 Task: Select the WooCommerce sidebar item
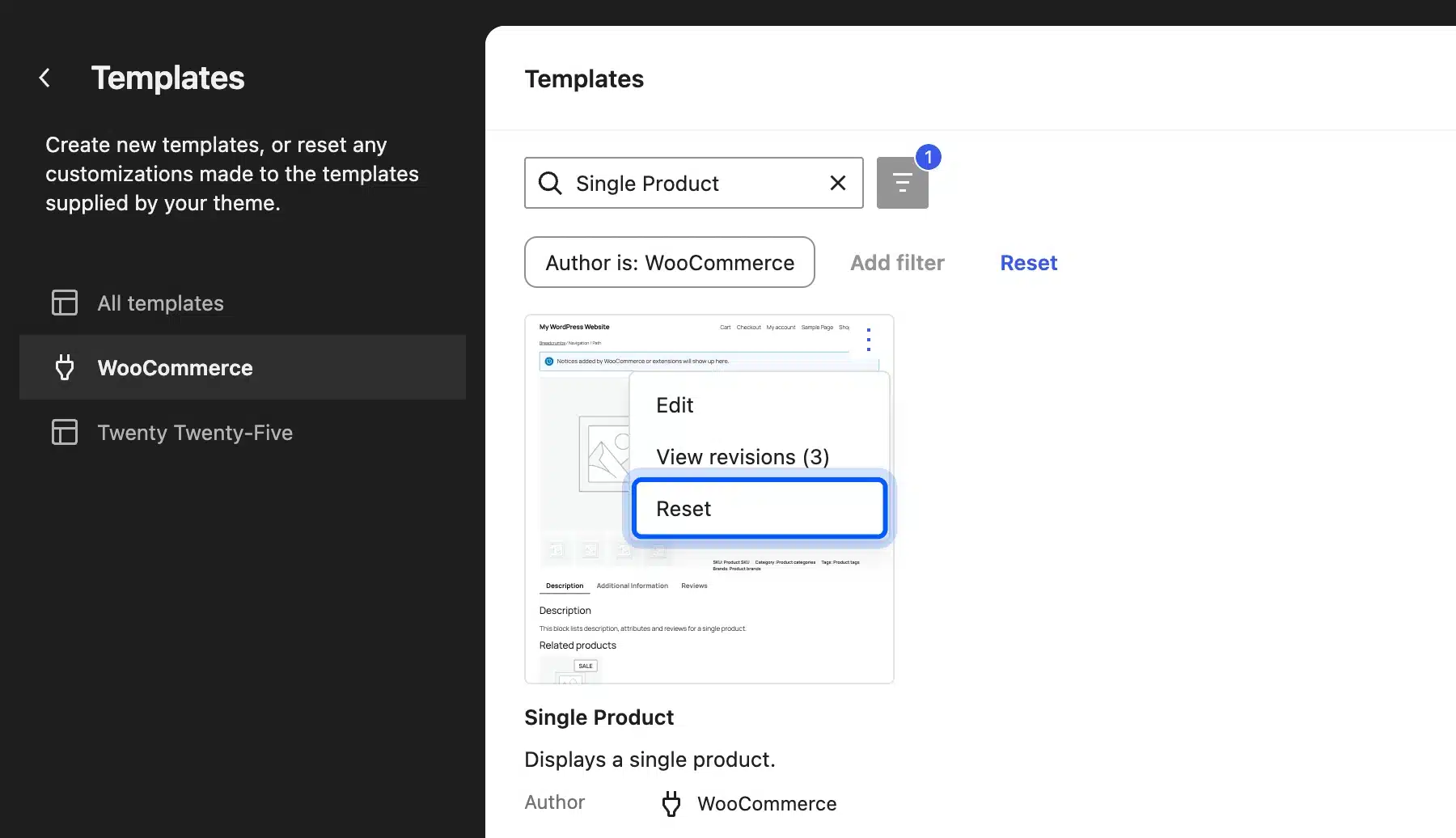point(243,367)
